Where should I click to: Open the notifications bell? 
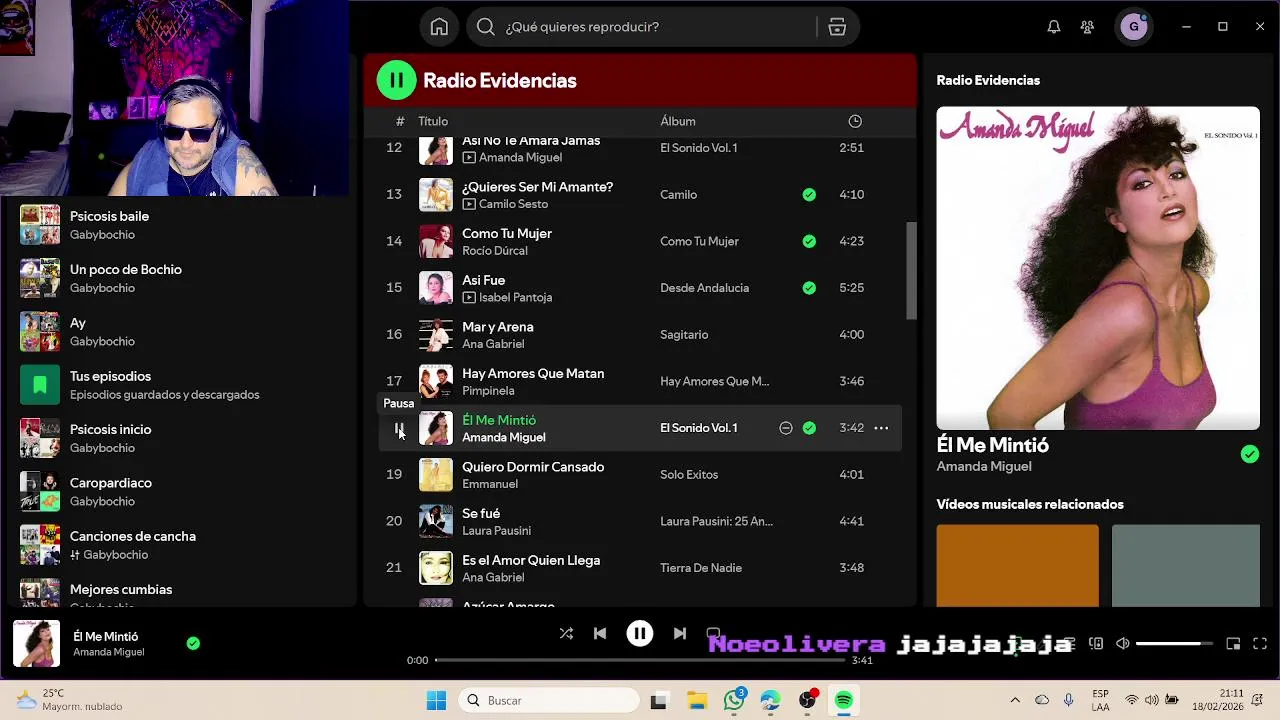pyautogui.click(x=1053, y=27)
